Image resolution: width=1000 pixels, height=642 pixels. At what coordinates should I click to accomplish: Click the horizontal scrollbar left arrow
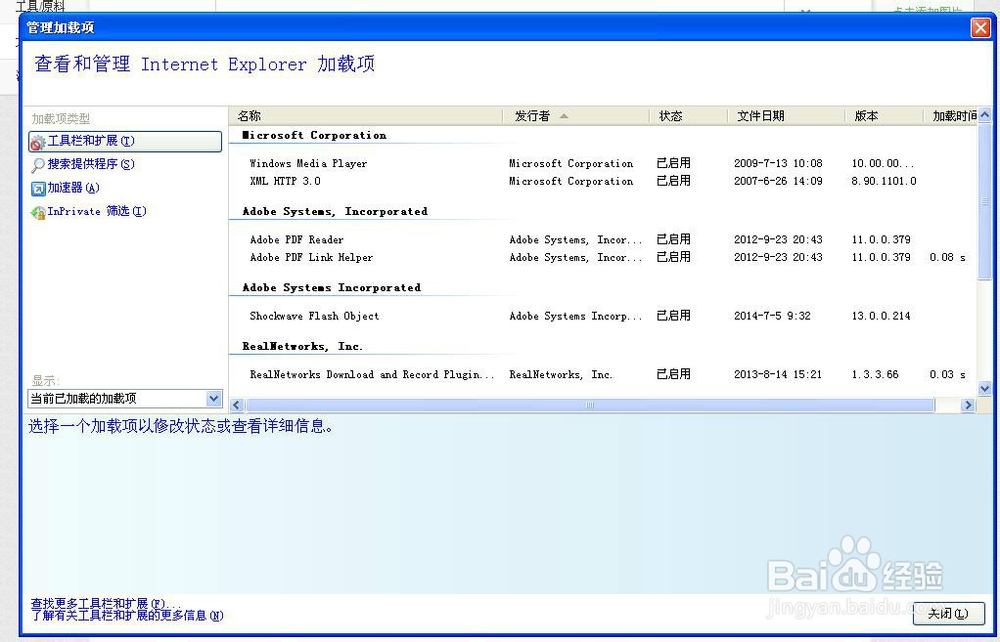click(237, 405)
